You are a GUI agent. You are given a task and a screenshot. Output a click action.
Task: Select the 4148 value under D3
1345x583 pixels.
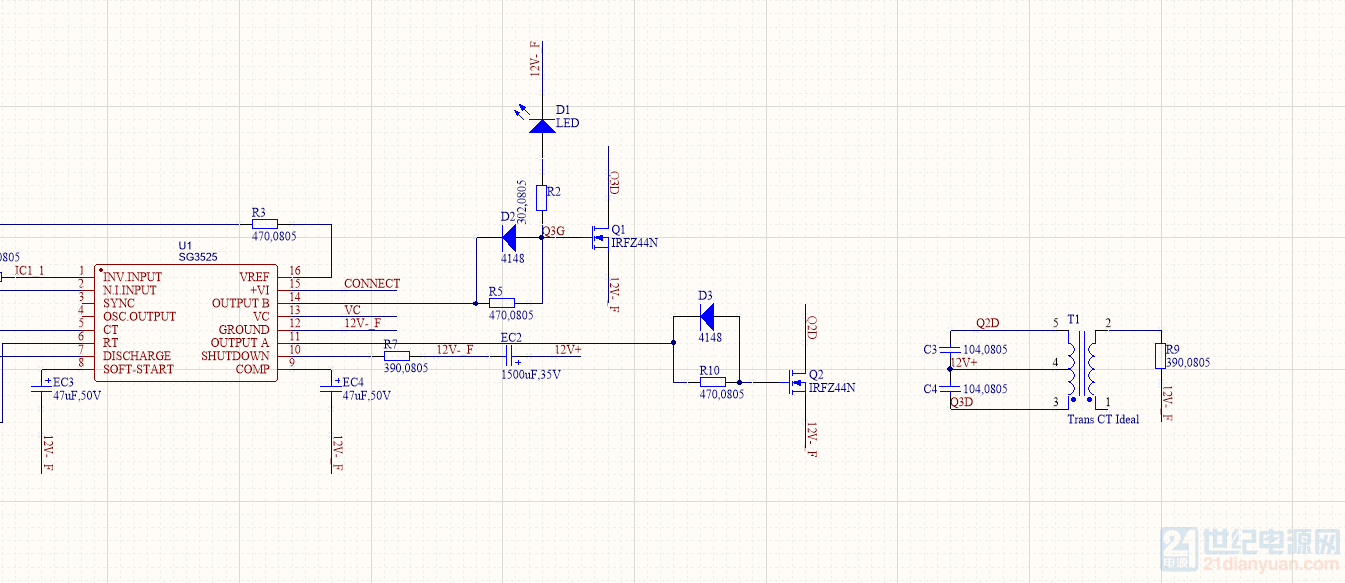coord(710,337)
